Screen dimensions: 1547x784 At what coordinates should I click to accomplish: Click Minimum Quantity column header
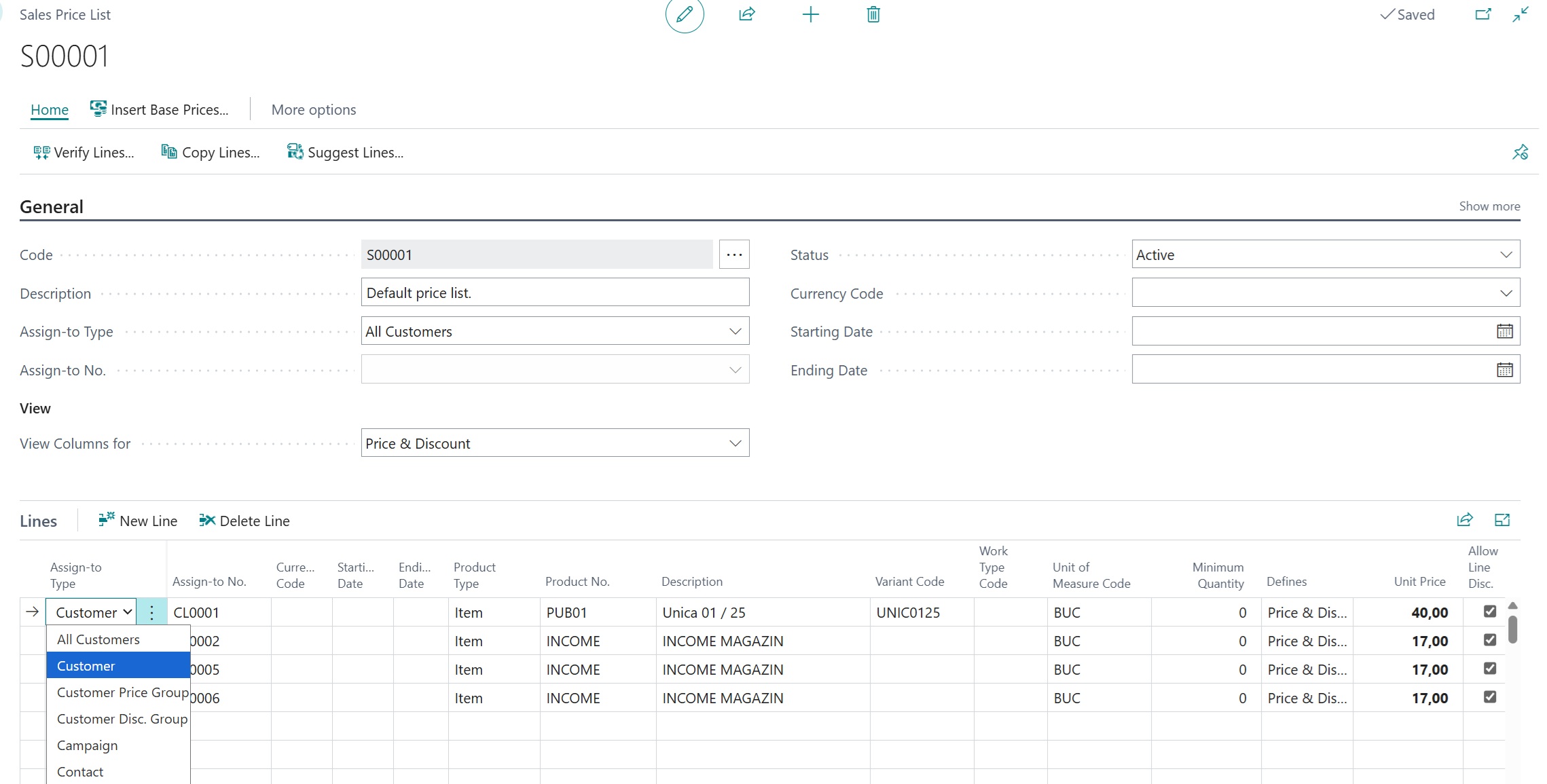click(1218, 575)
